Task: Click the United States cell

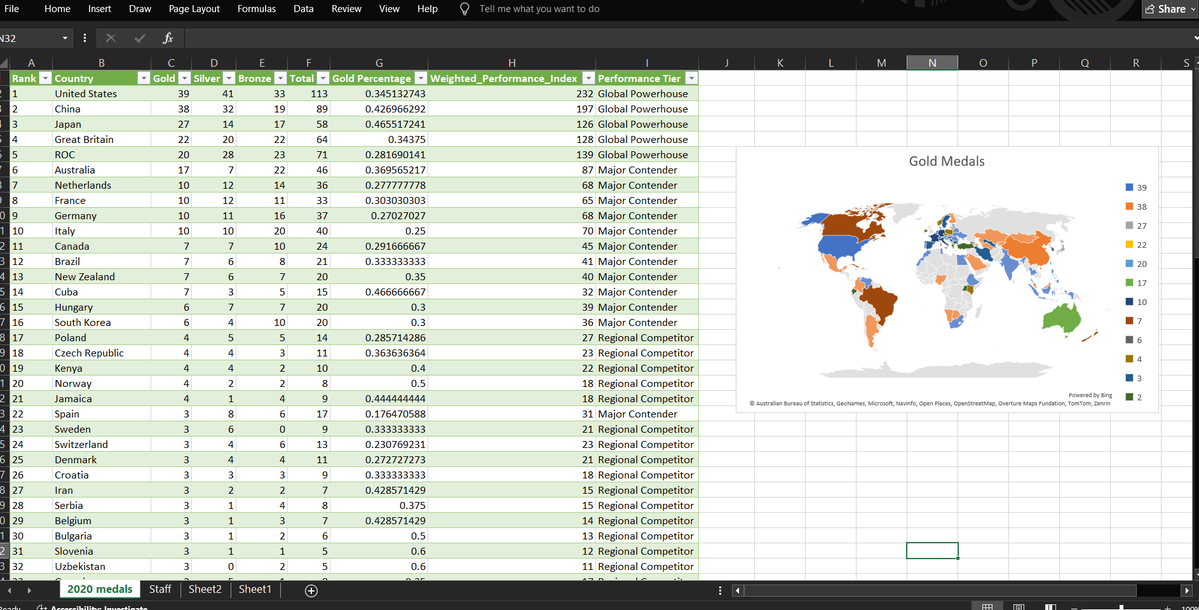Action: point(102,94)
